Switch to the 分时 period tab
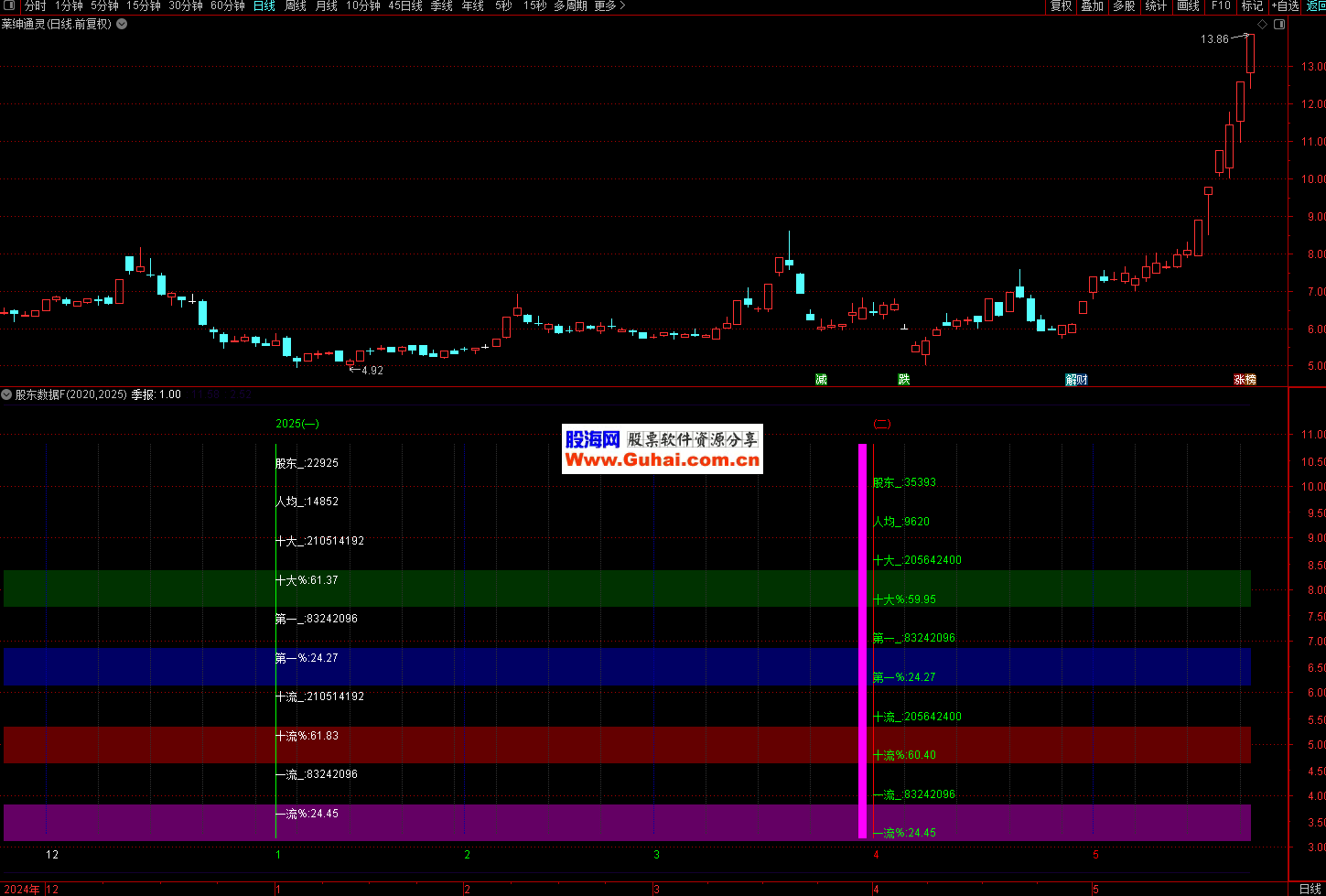 coord(35,5)
